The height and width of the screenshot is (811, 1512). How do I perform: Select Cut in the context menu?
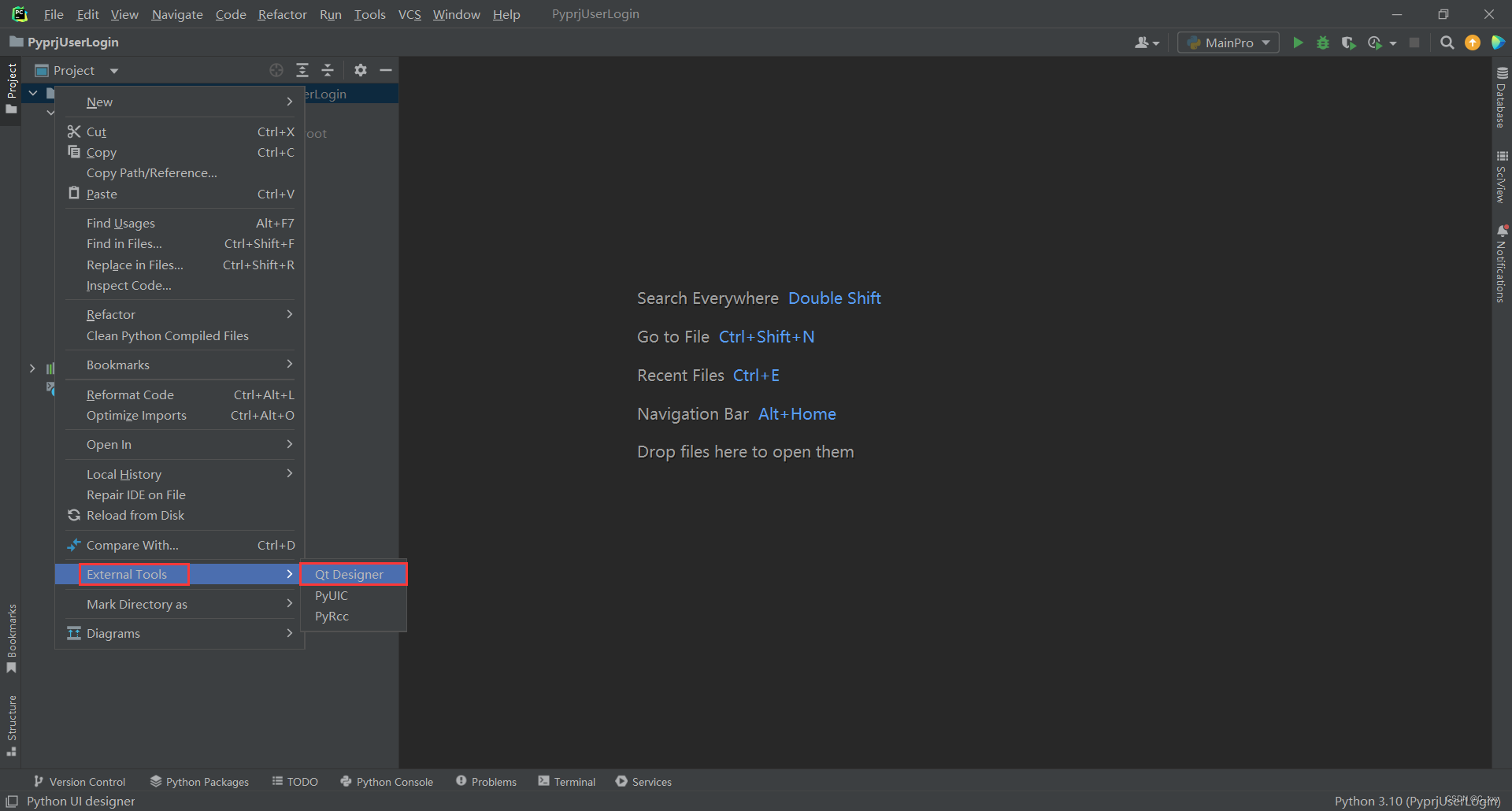click(x=180, y=131)
